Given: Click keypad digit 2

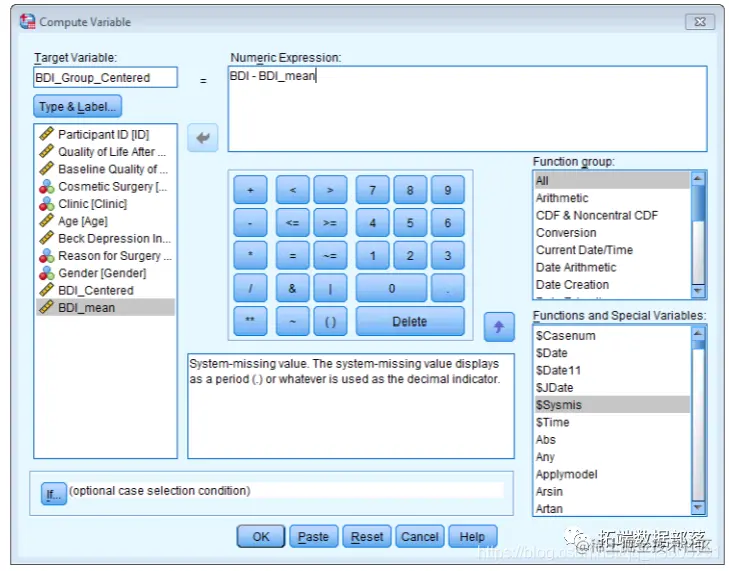Looking at the screenshot, I should (x=410, y=255).
